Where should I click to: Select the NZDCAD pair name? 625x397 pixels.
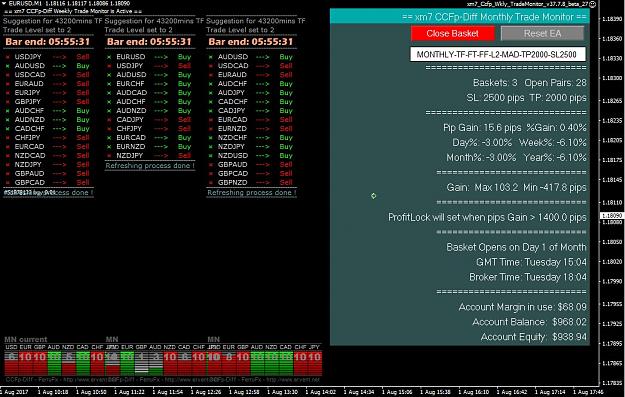tap(30, 155)
